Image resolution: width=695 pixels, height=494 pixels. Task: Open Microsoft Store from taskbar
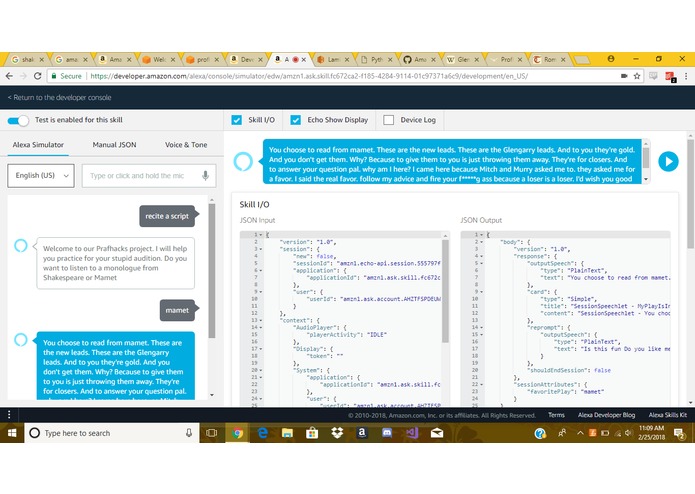pyautogui.click(x=312, y=433)
